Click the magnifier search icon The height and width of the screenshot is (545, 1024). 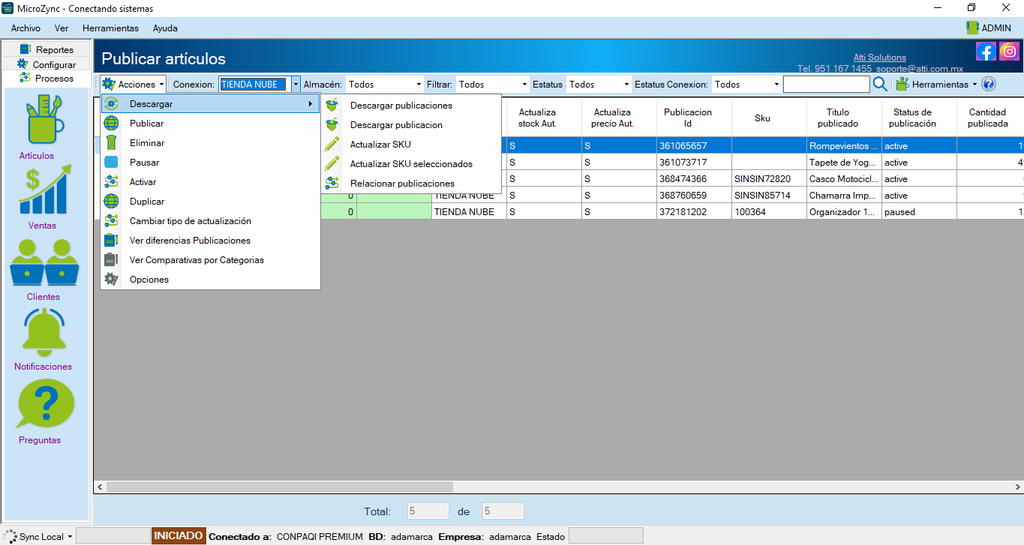click(880, 84)
